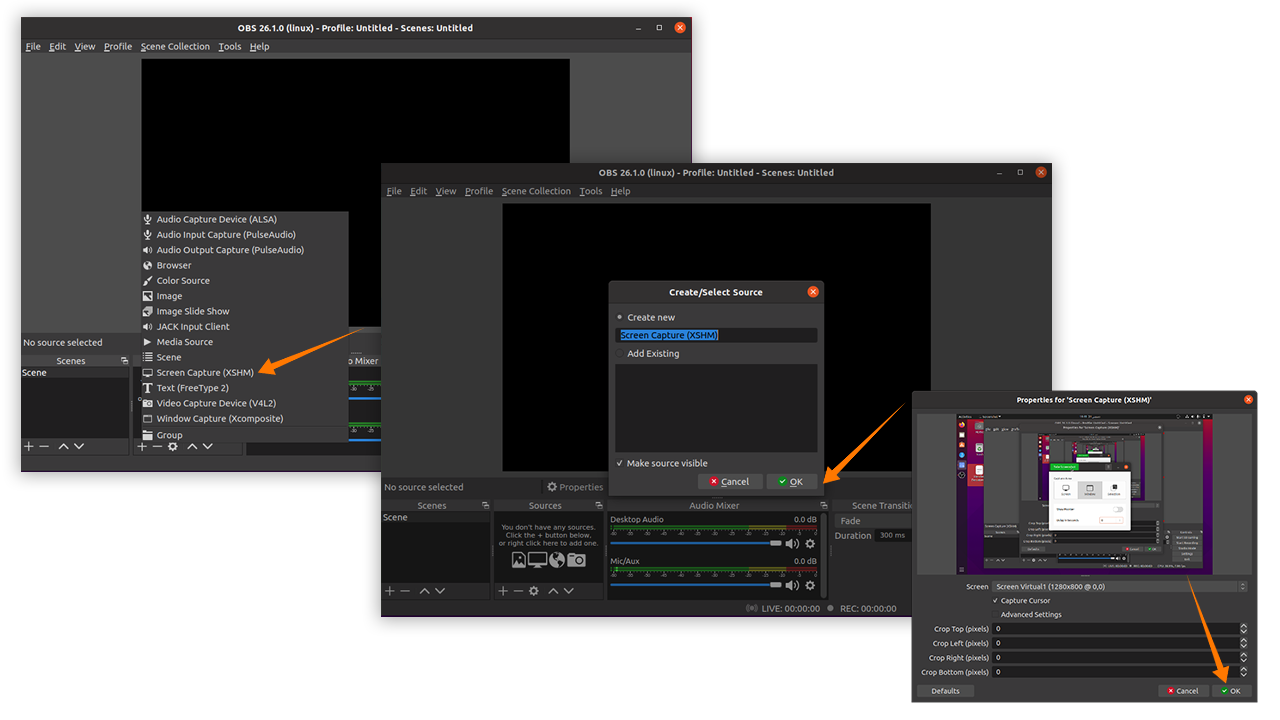Adjust Crop Top stepper arrows

[1244, 629]
